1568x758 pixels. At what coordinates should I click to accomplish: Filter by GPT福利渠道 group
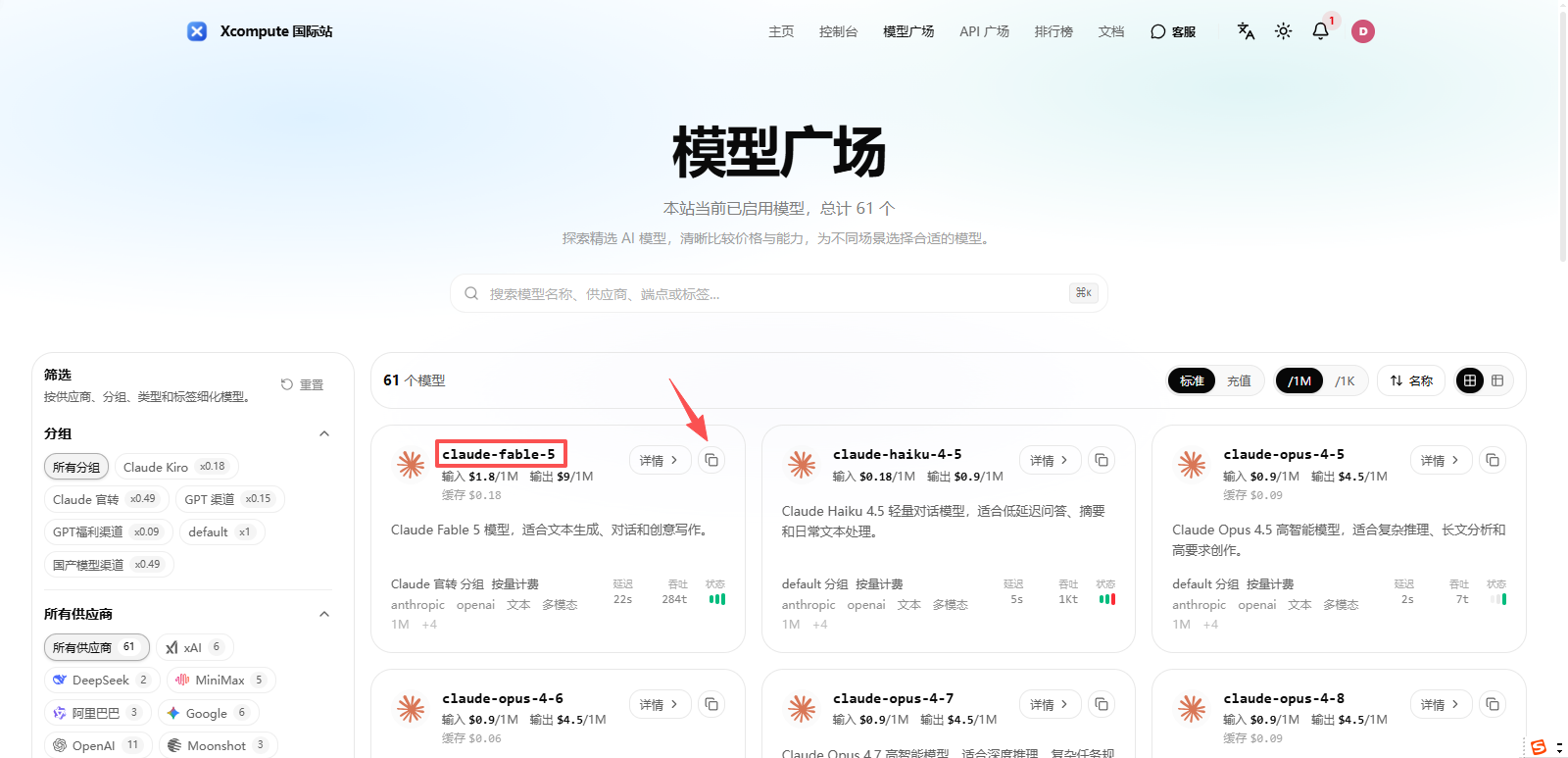(x=108, y=531)
